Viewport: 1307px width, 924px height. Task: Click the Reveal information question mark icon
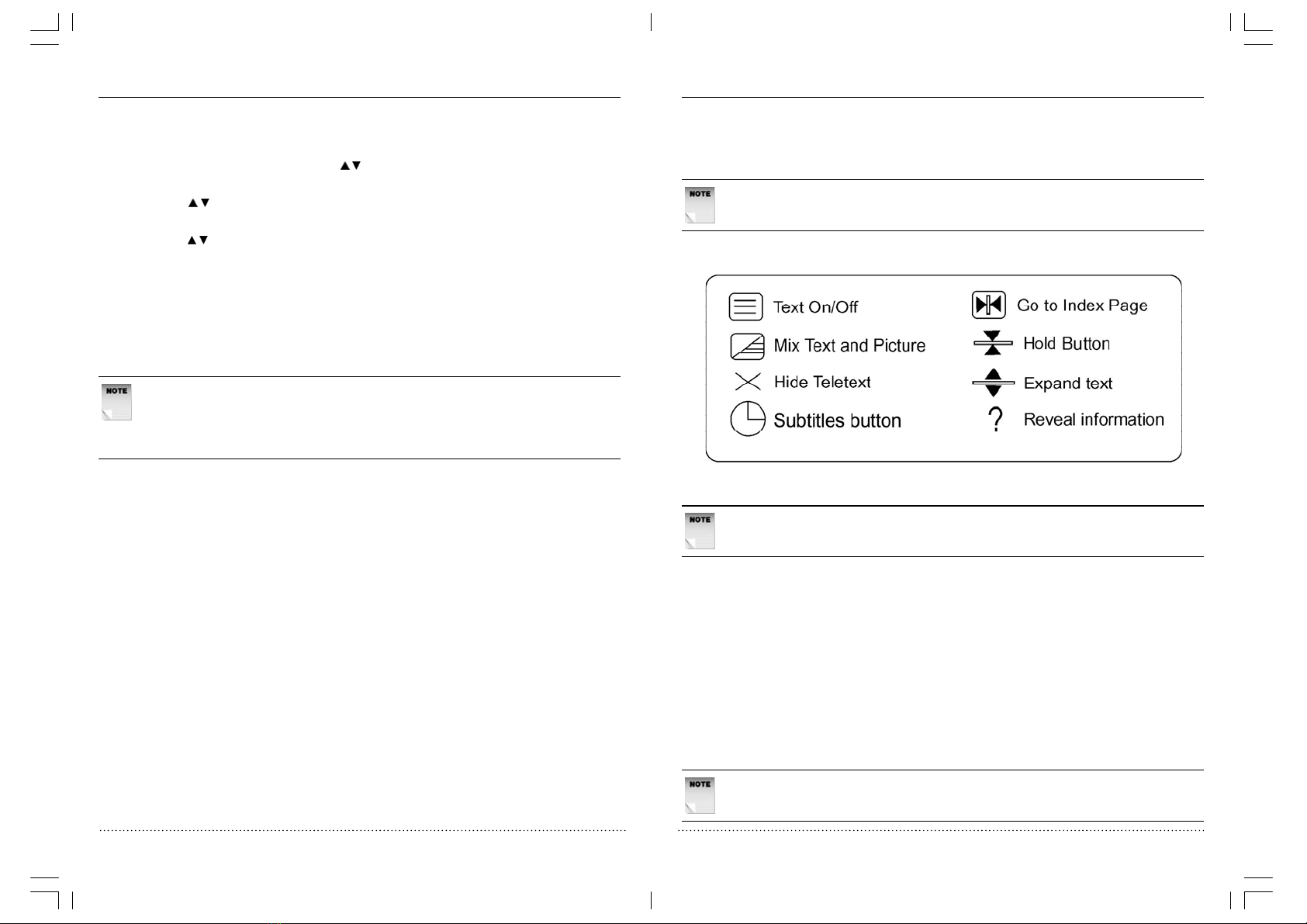(995, 420)
